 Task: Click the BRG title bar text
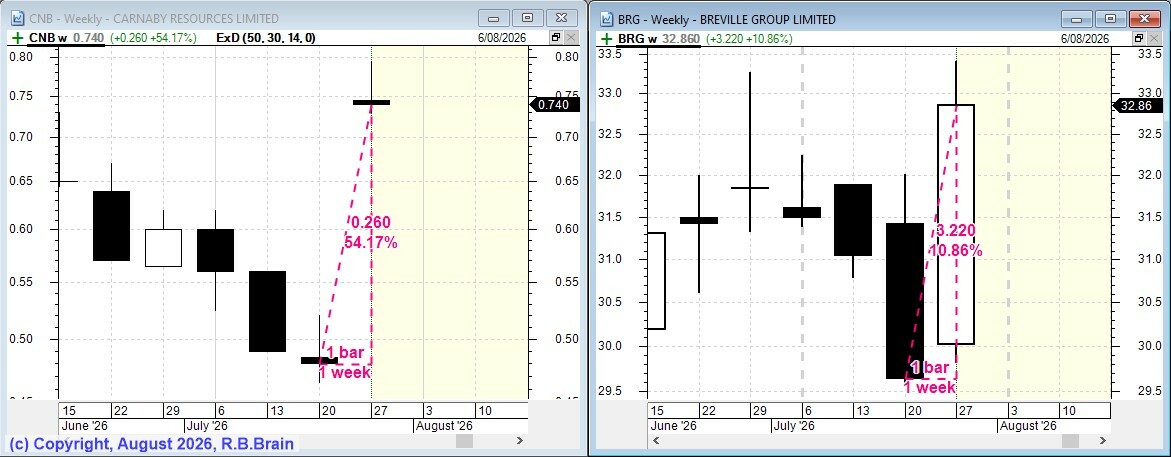[x=726, y=19]
